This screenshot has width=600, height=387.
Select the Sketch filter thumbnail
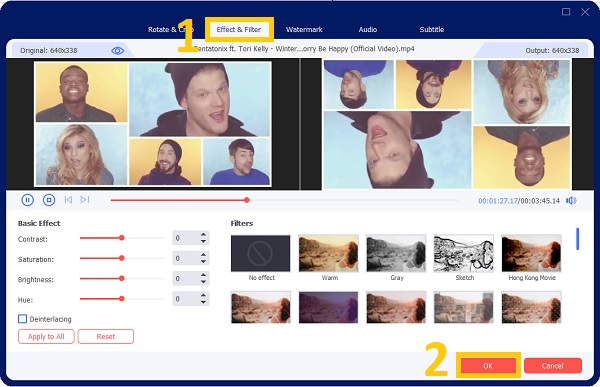pyautogui.click(x=463, y=253)
